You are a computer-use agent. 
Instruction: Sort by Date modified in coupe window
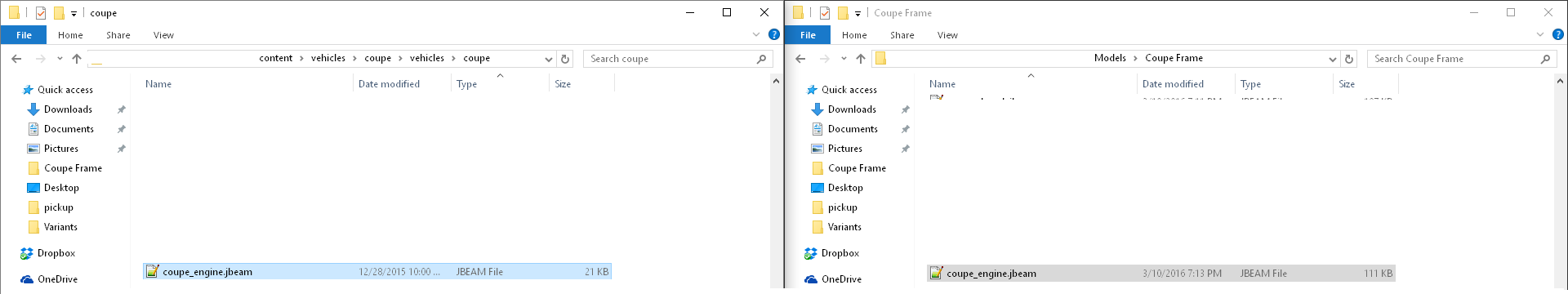click(x=389, y=84)
